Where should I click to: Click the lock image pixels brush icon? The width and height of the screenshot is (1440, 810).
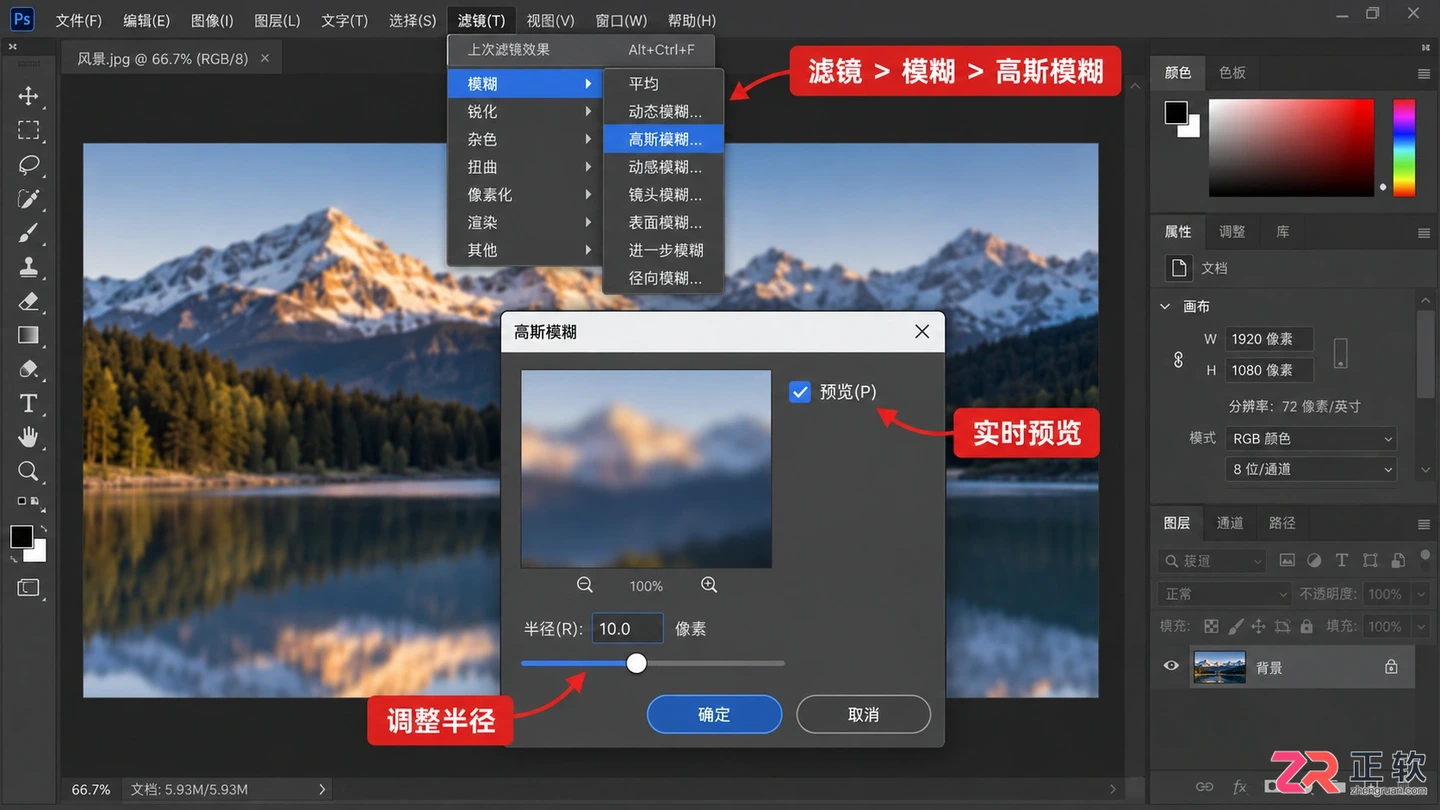[1235, 627]
